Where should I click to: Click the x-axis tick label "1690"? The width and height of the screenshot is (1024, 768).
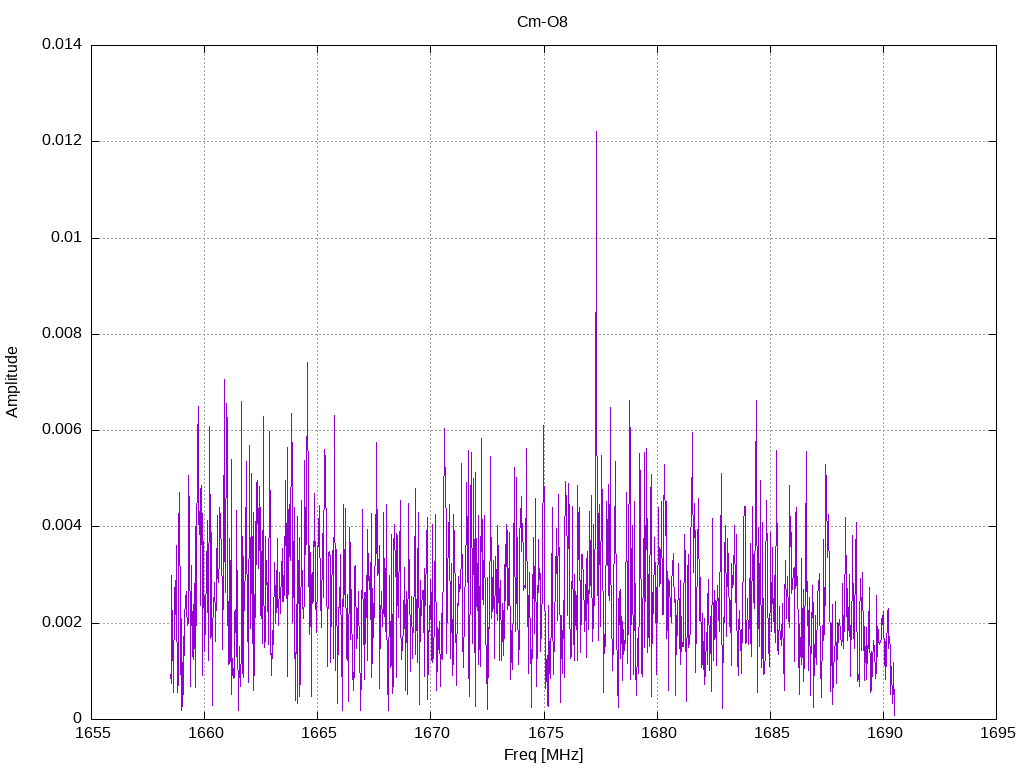coord(885,733)
